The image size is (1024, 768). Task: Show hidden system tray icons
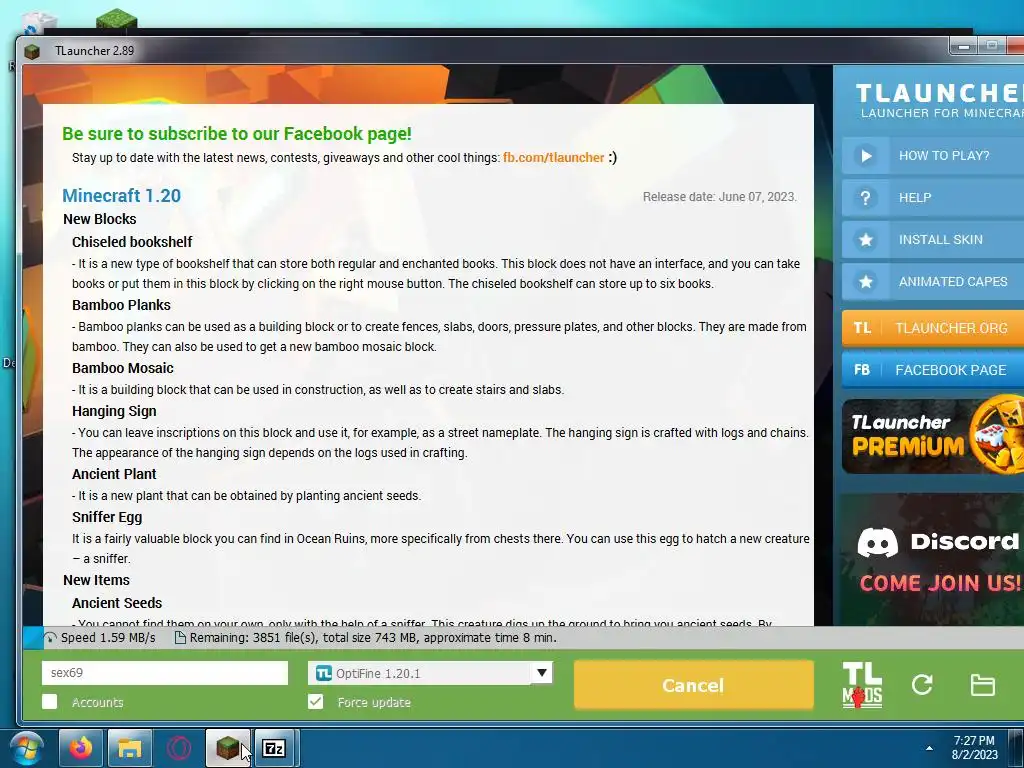[x=929, y=748]
